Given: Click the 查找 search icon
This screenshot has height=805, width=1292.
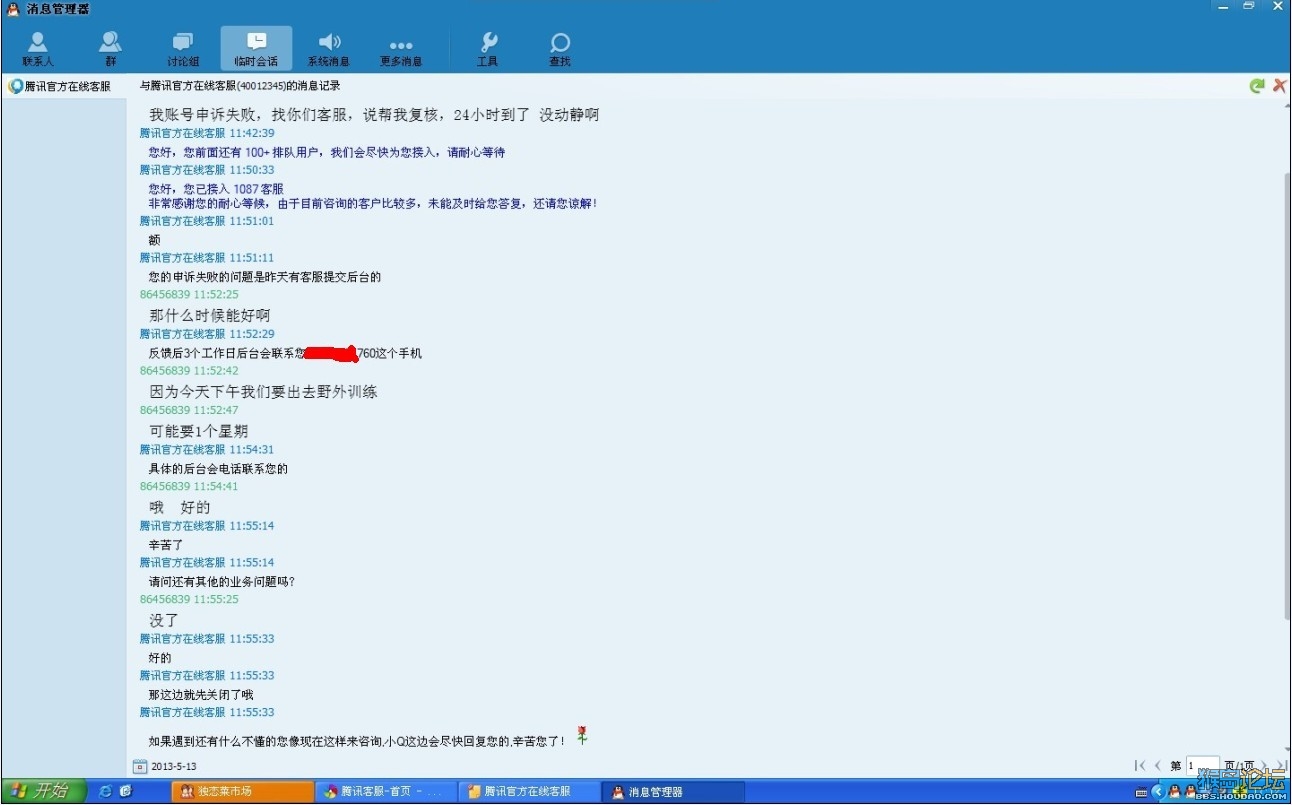Looking at the screenshot, I should click(x=560, y=48).
